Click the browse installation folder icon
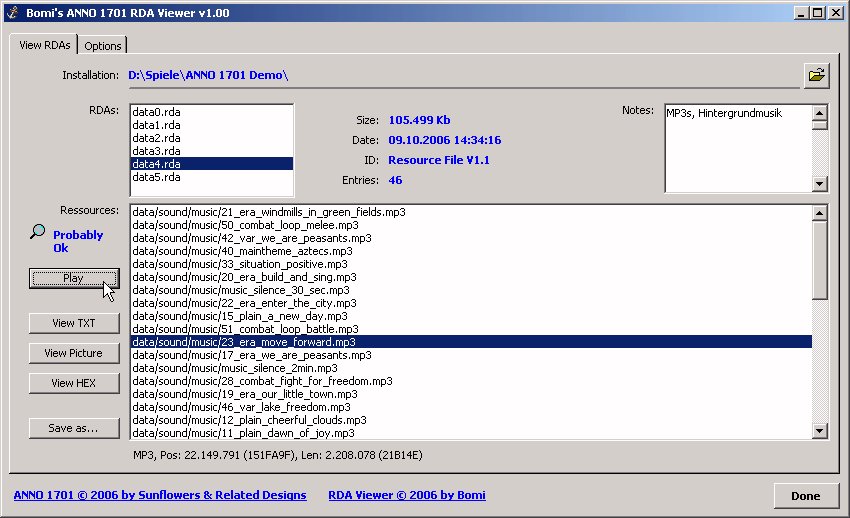The width and height of the screenshot is (850, 518). (x=816, y=75)
